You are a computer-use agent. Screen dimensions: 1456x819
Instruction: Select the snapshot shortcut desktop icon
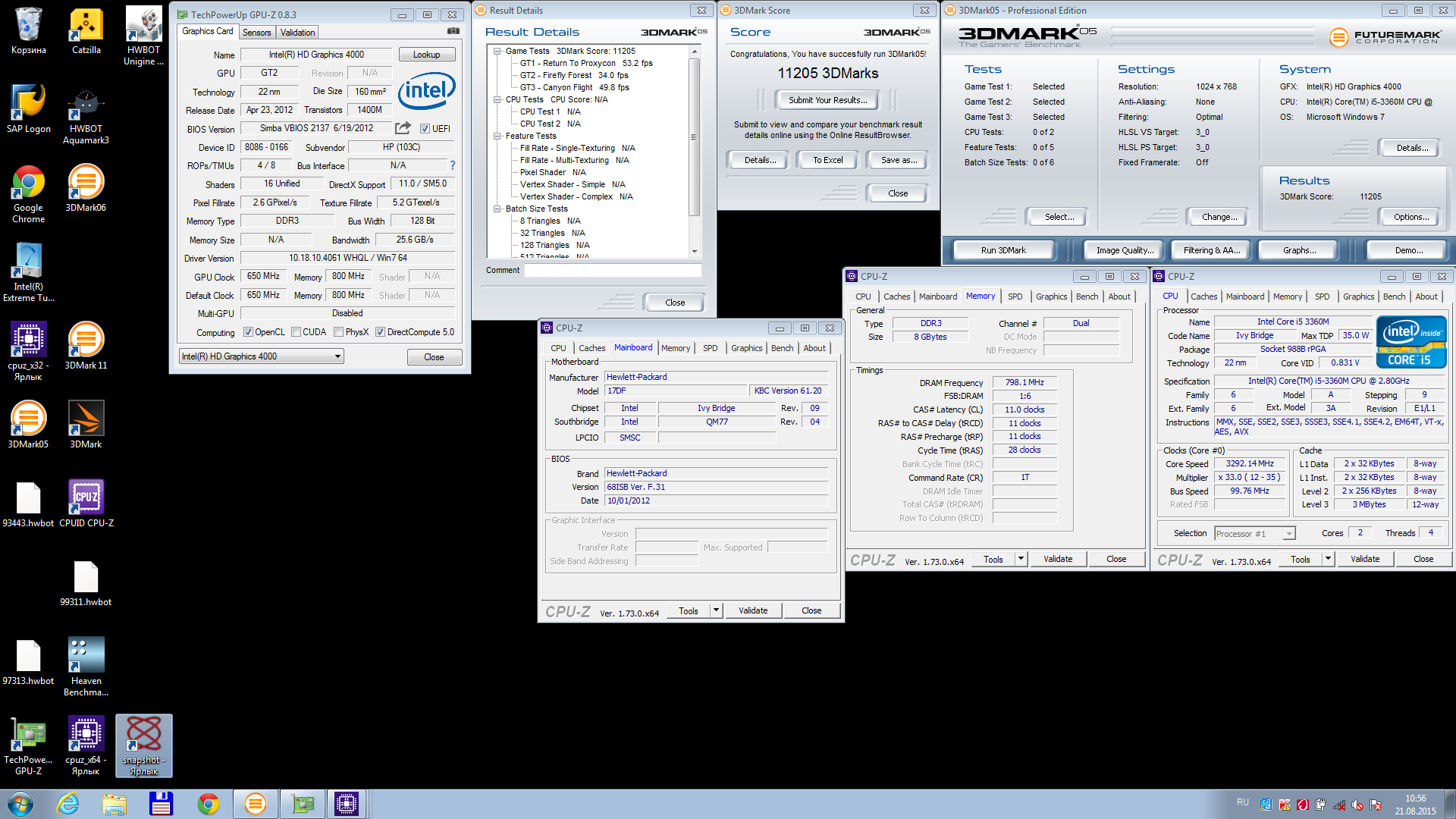click(x=143, y=746)
